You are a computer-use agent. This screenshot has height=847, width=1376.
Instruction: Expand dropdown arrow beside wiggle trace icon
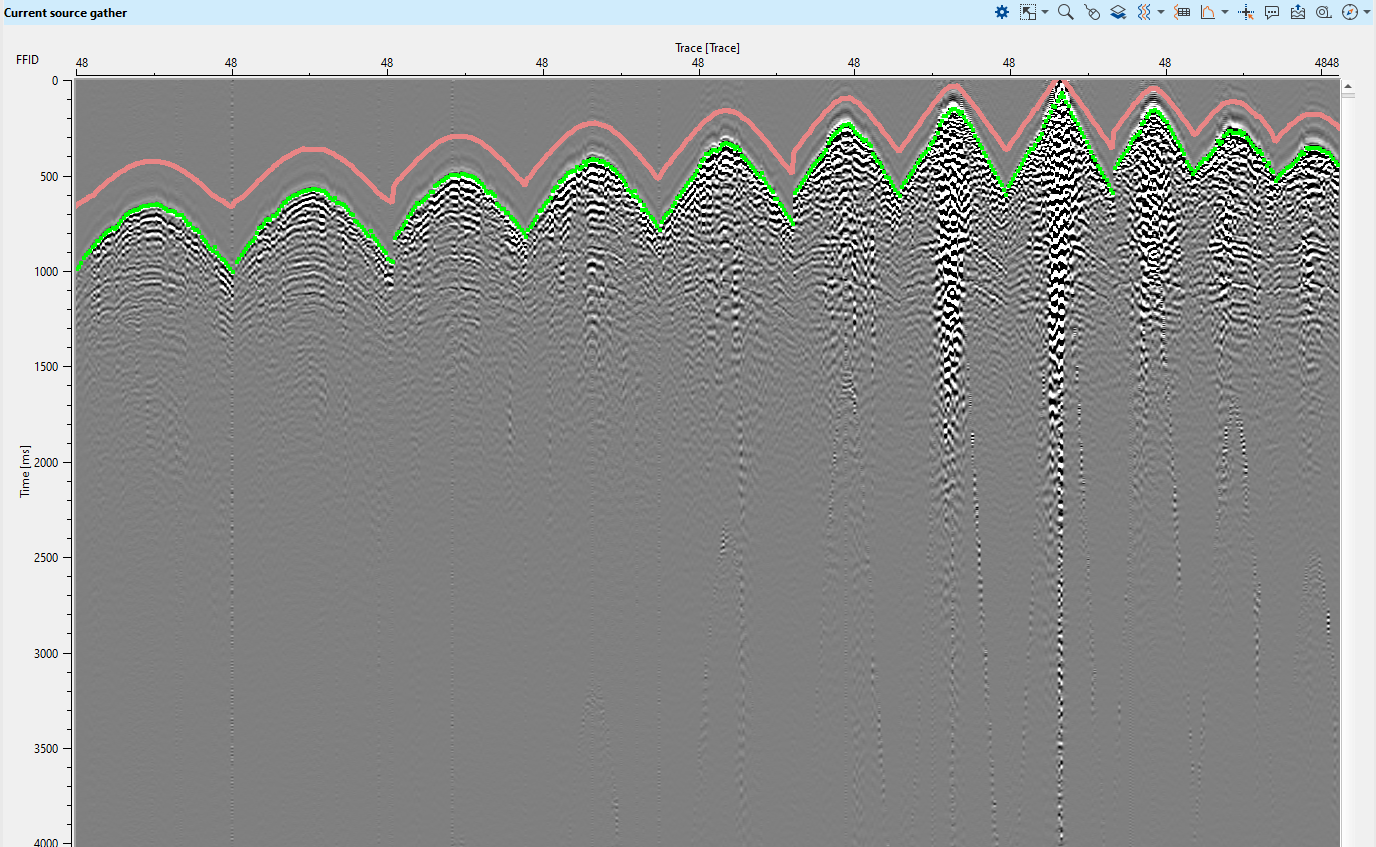pos(1161,13)
